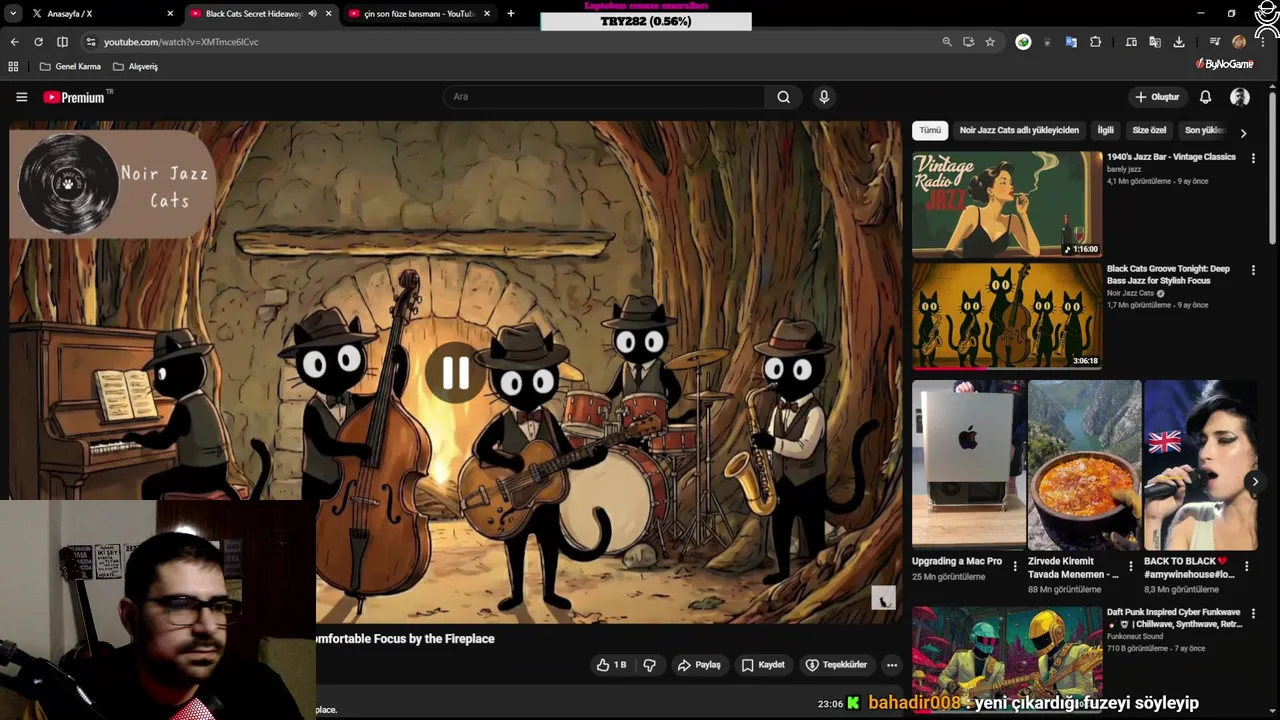Click the address bar URL
Image resolution: width=1280 pixels, height=720 pixels.
point(181,42)
